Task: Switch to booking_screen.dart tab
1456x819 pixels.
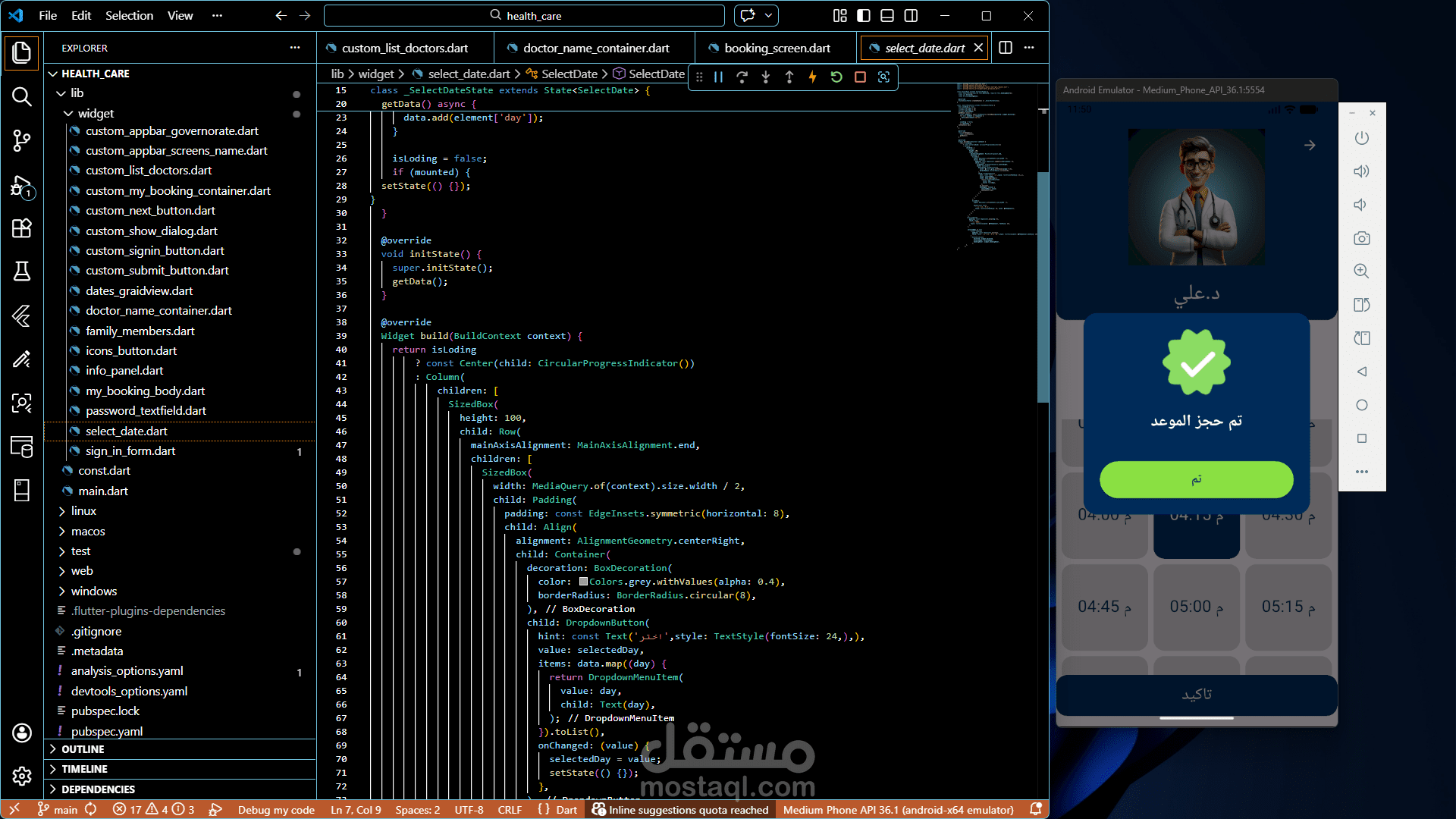Action: click(x=777, y=48)
